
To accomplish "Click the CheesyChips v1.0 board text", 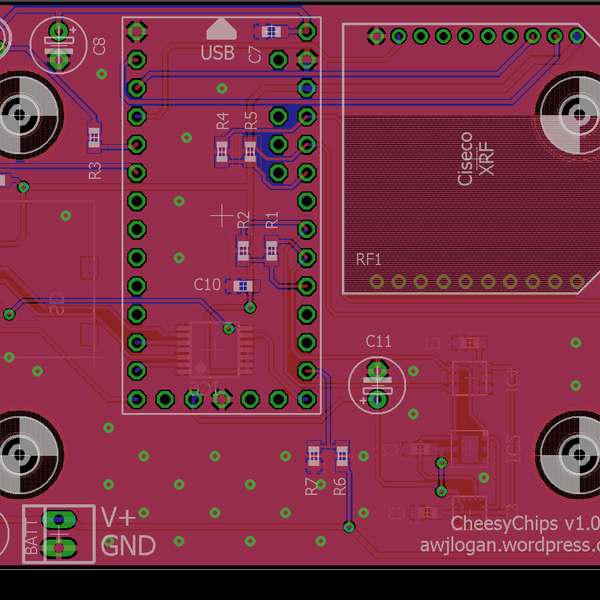I will [525, 523].
